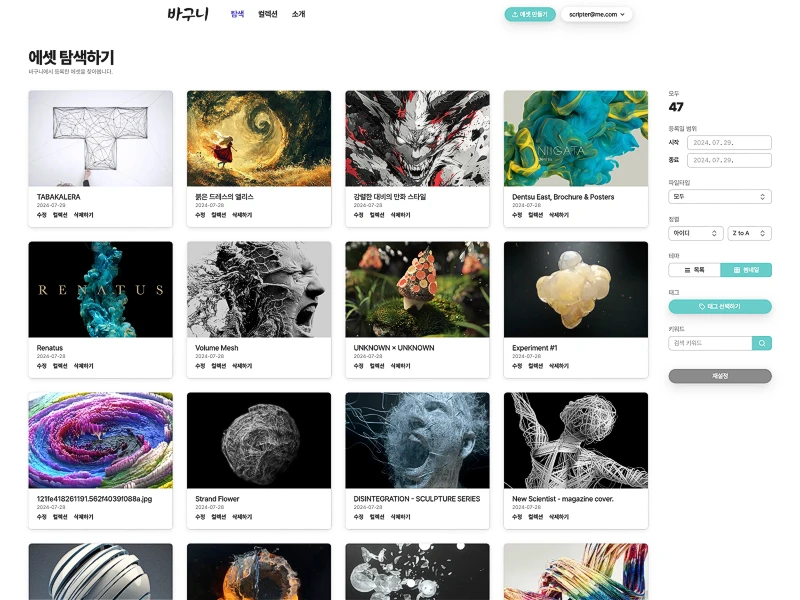The image size is (800, 600).
Task: Click 수정 on the UNKNOWN × UNKNOWN card
Action: pyautogui.click(x=359, y=366)
